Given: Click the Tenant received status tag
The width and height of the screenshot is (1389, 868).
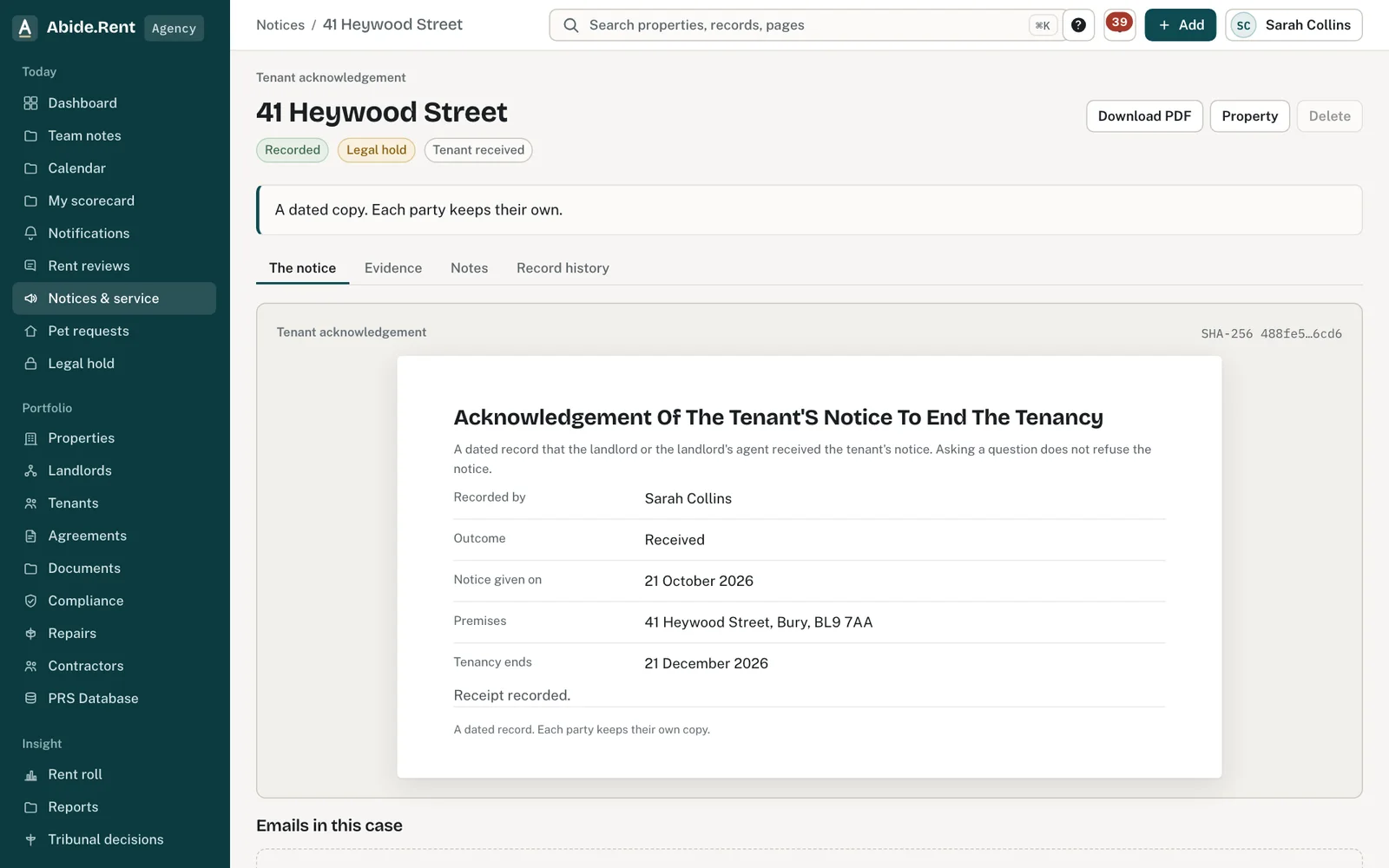Looking at the screenshot, I should tap(478, 150).
